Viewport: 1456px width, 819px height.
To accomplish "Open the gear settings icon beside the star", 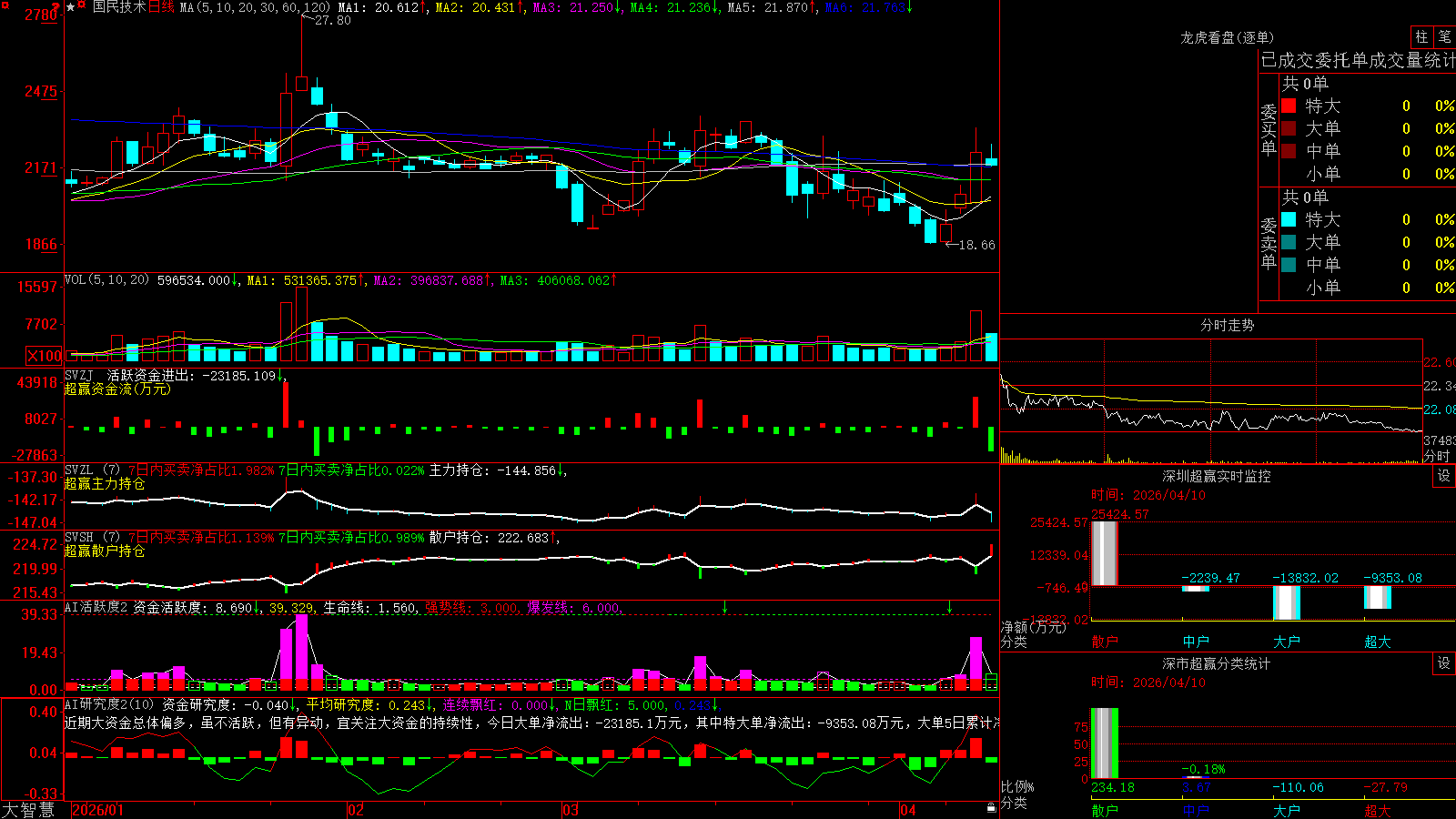I will pyautogui.click(x=81, y=5).
